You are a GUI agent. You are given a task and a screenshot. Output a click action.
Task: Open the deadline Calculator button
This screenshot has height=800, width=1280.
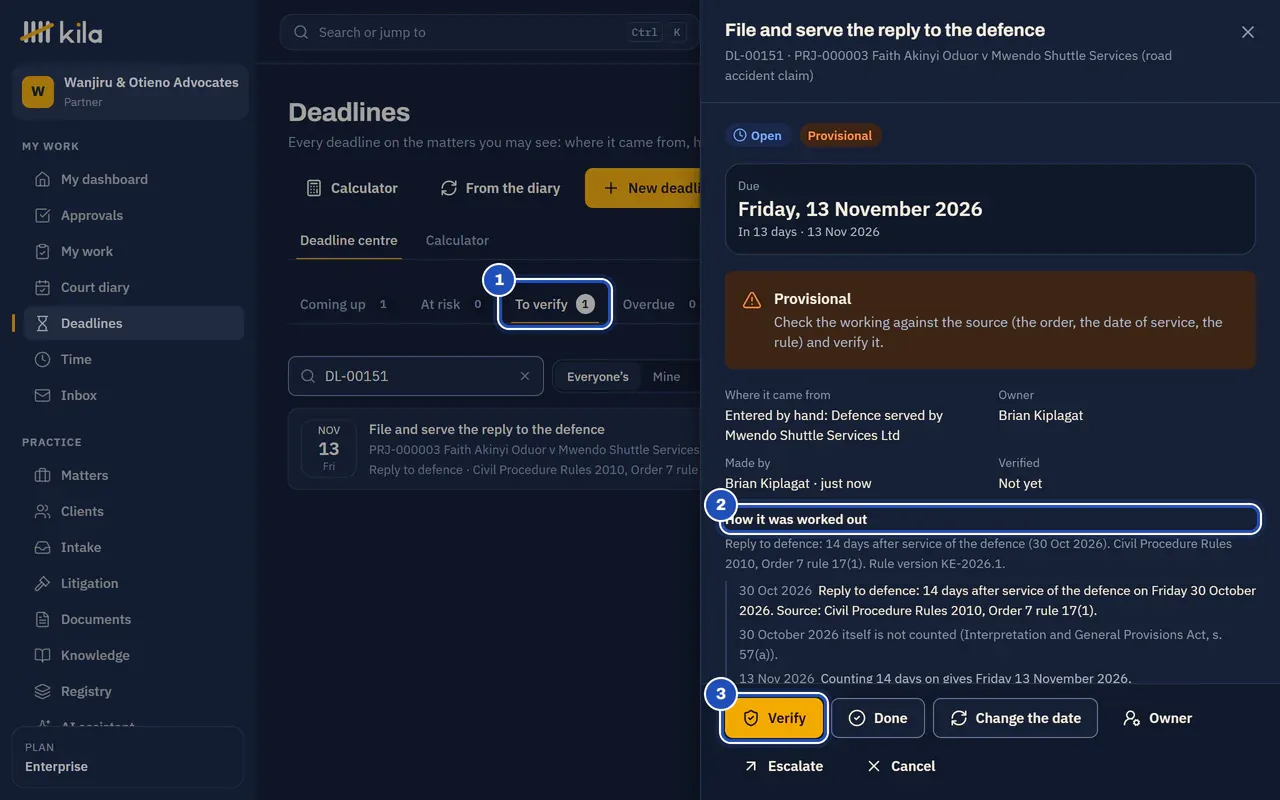[352, 188]
